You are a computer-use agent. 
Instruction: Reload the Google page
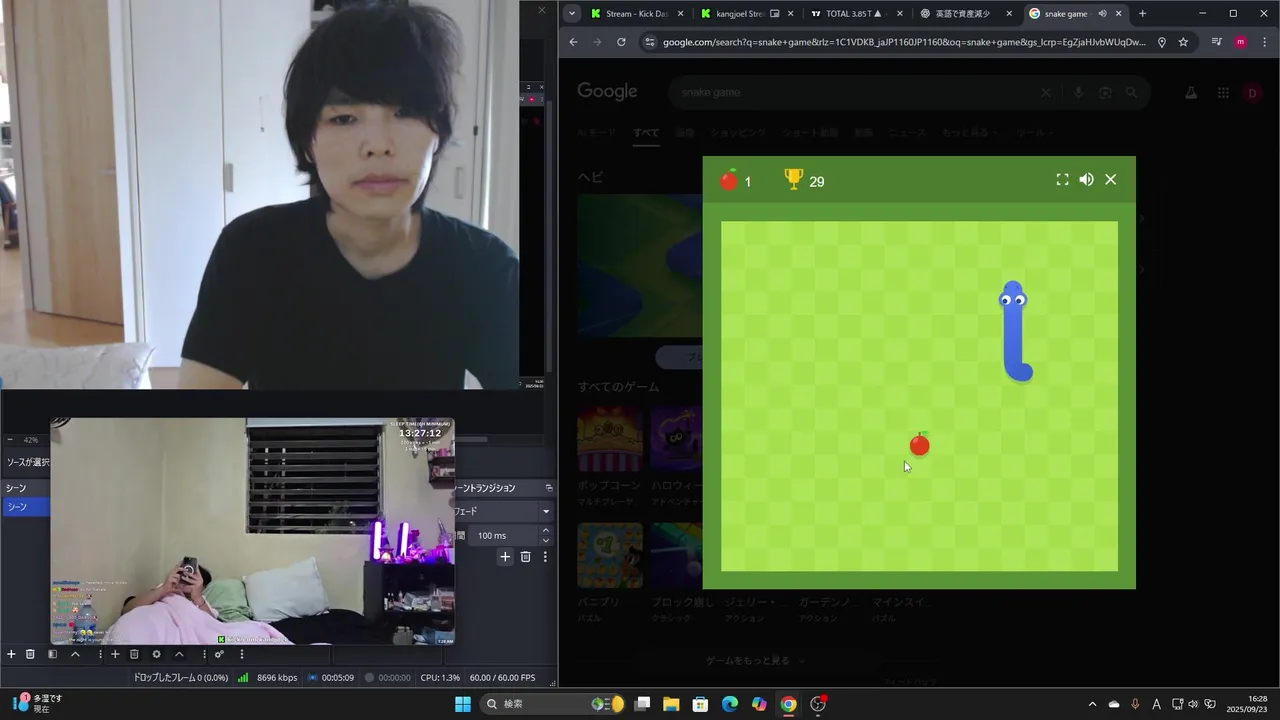point(621,42)
